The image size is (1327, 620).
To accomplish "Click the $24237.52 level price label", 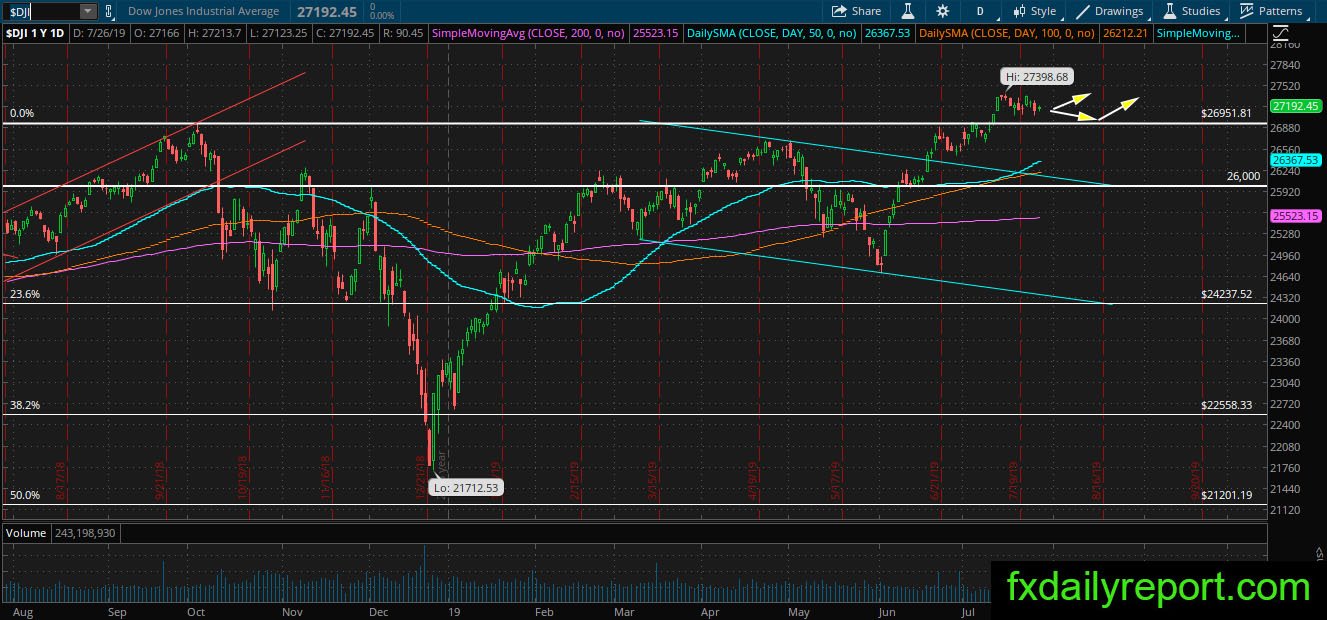I will click(x=1226, y=295).
